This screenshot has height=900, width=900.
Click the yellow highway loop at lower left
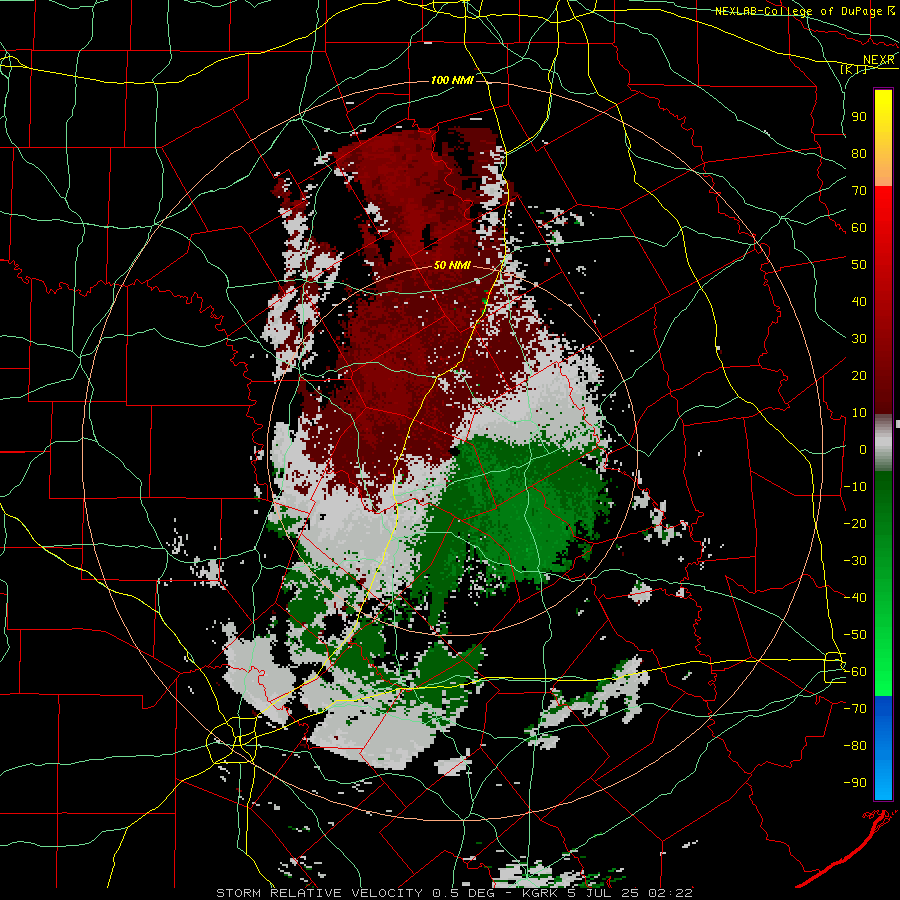(230, 742)
